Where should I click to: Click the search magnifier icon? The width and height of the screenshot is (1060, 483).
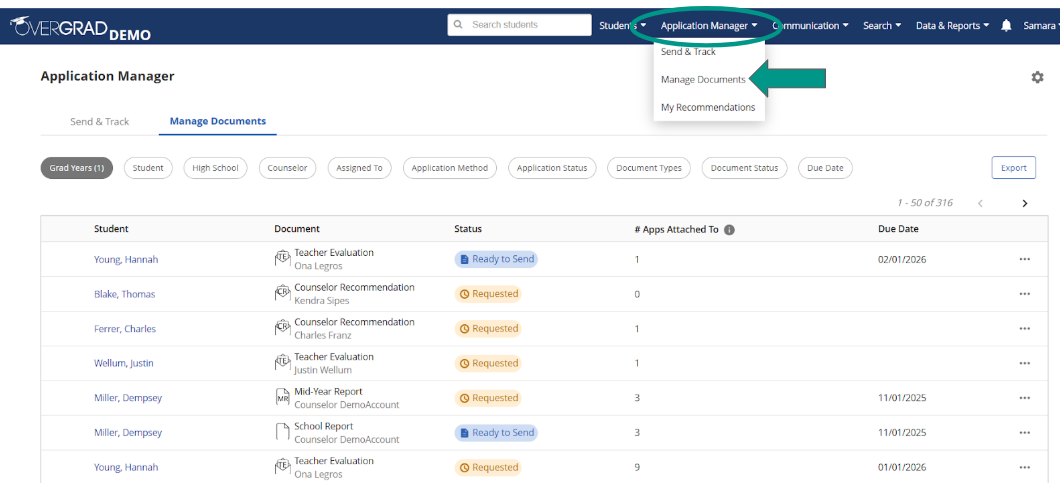click(x=458, y=25)
